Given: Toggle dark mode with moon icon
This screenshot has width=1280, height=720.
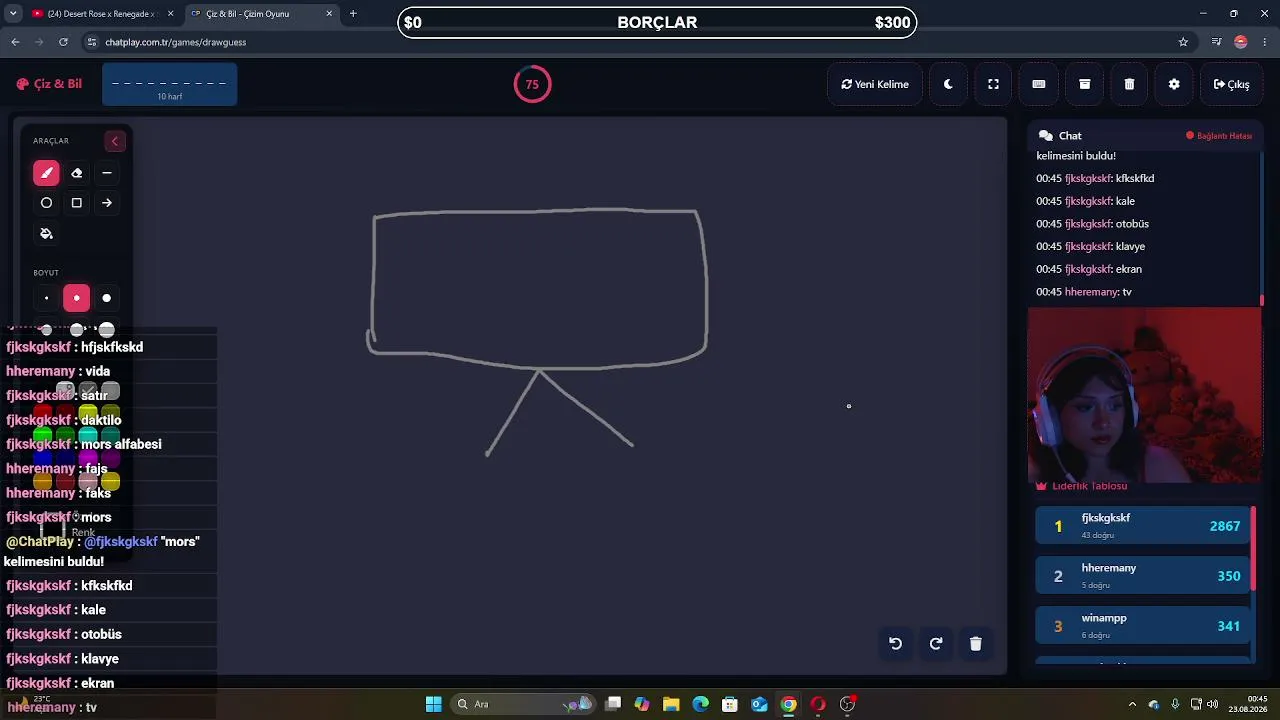Looking at the screenshot, I should click(x=948, y=84).
